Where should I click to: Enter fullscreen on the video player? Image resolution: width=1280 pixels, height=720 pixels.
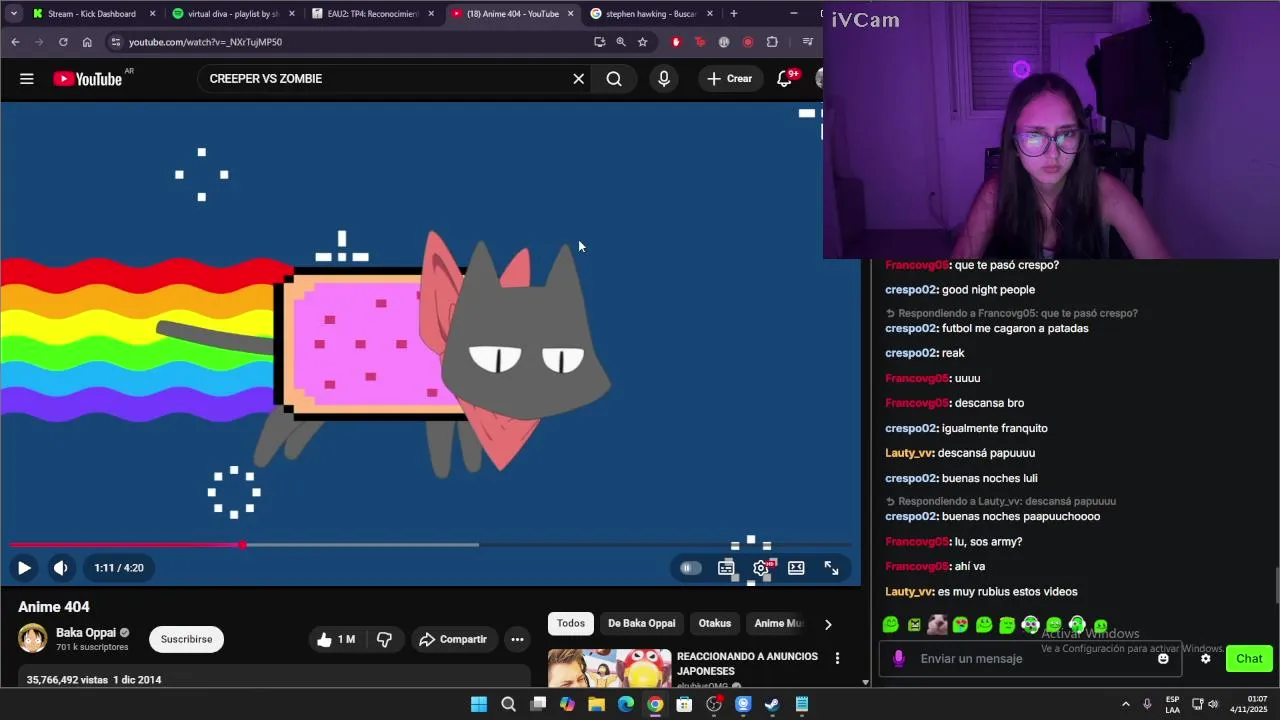pyautogui.click(x=831, y=568)
